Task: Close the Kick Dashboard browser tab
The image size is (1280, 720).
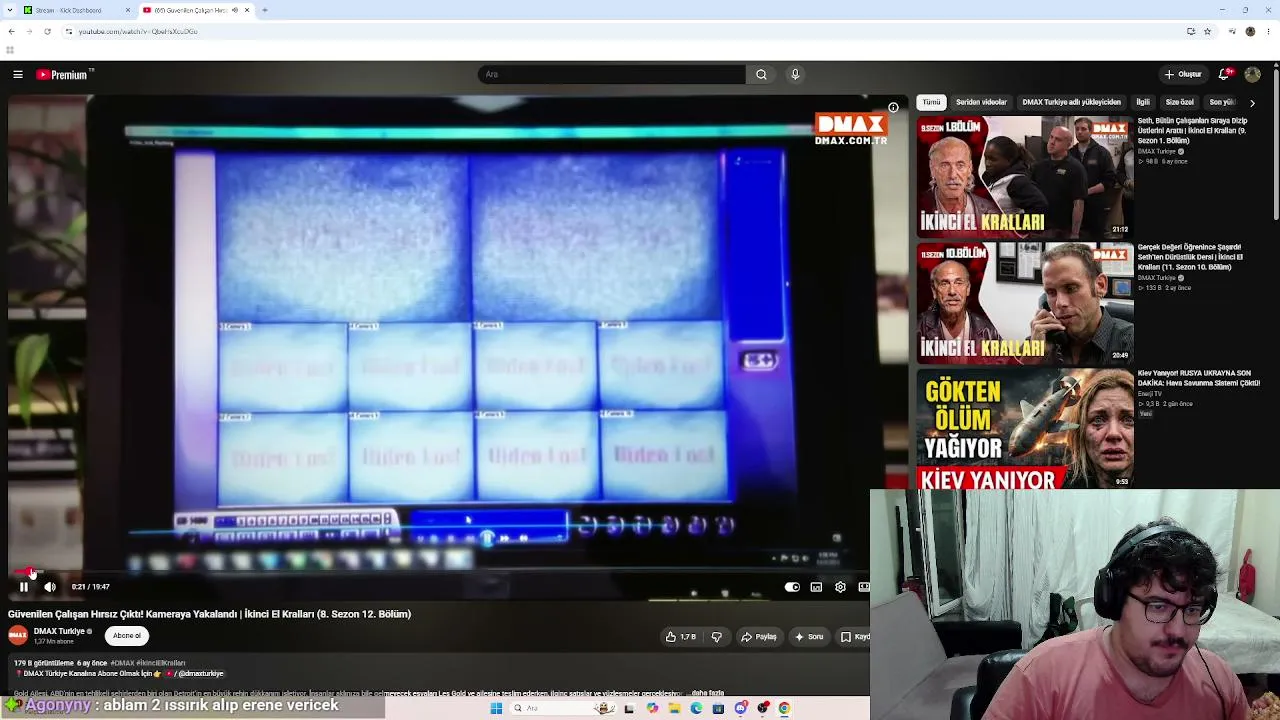Action: click(x=128, y=10)
